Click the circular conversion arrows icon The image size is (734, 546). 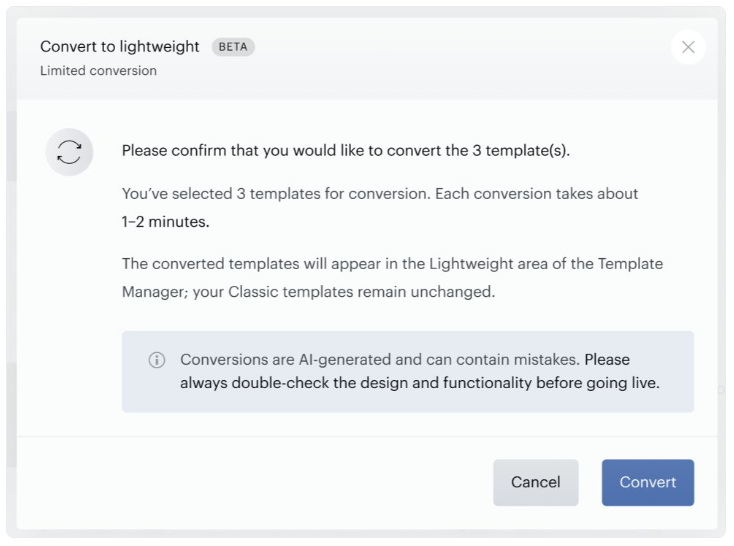[x=69, y=152]
